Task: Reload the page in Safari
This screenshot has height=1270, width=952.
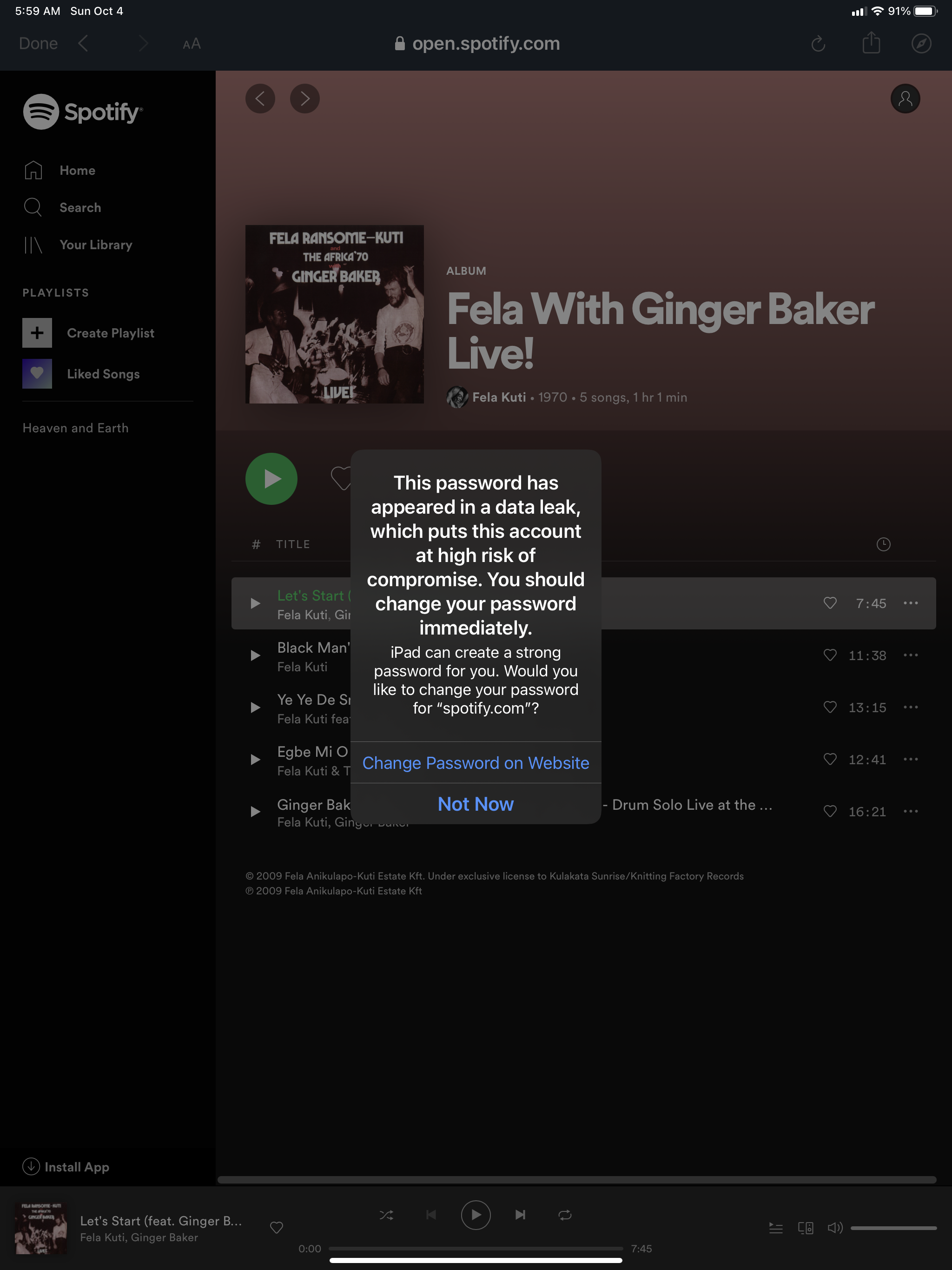Action: 818,44
